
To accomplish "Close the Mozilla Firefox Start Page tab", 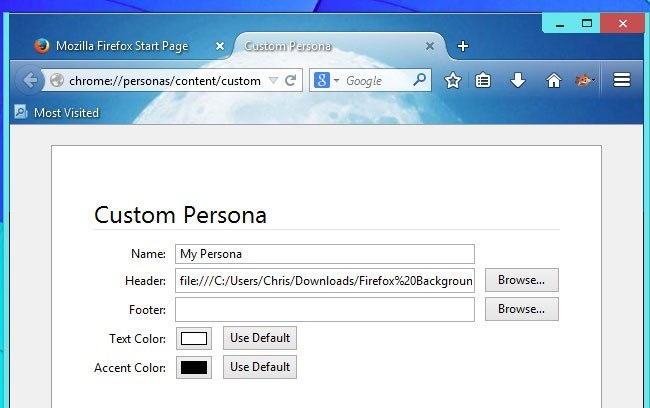I will coord(220,46).
